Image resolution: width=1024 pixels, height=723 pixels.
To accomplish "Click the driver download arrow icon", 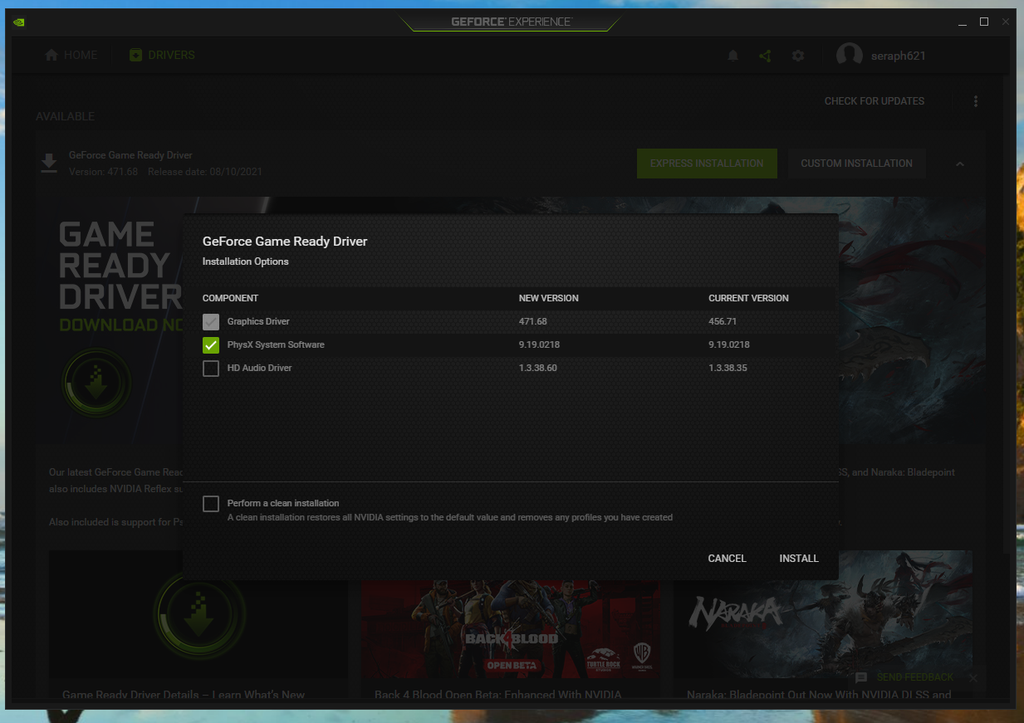I will pyautogui.click(x=48, y=163).
